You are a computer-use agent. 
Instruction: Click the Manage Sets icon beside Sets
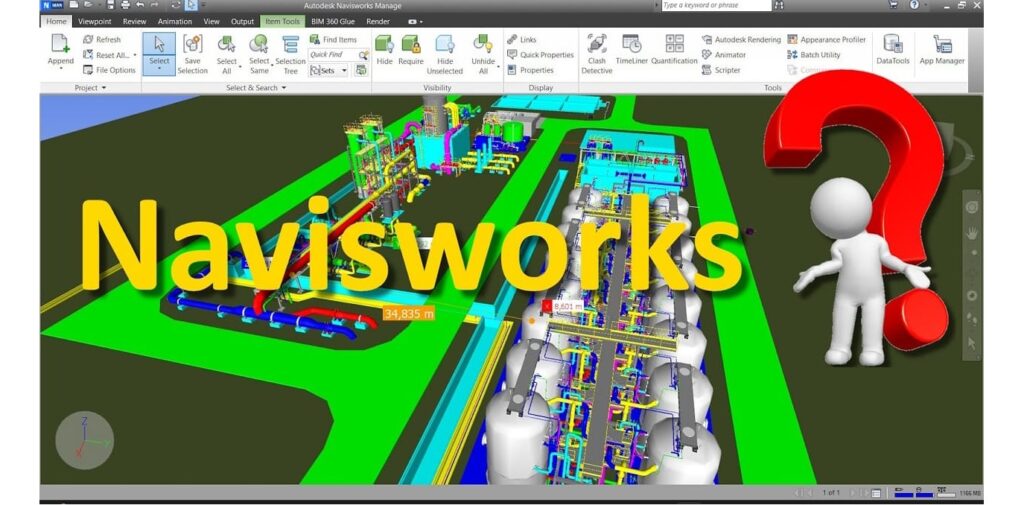361,70
